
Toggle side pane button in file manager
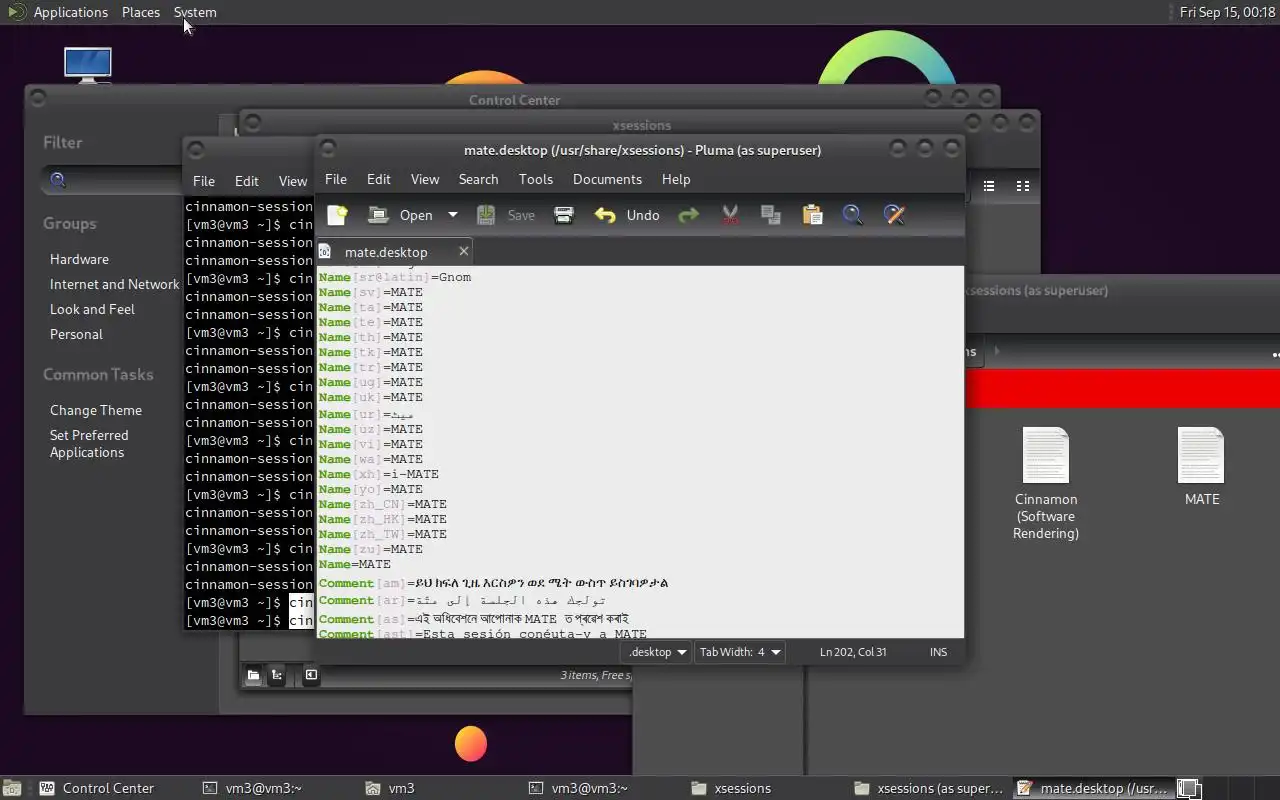click(x=311, y=675)
